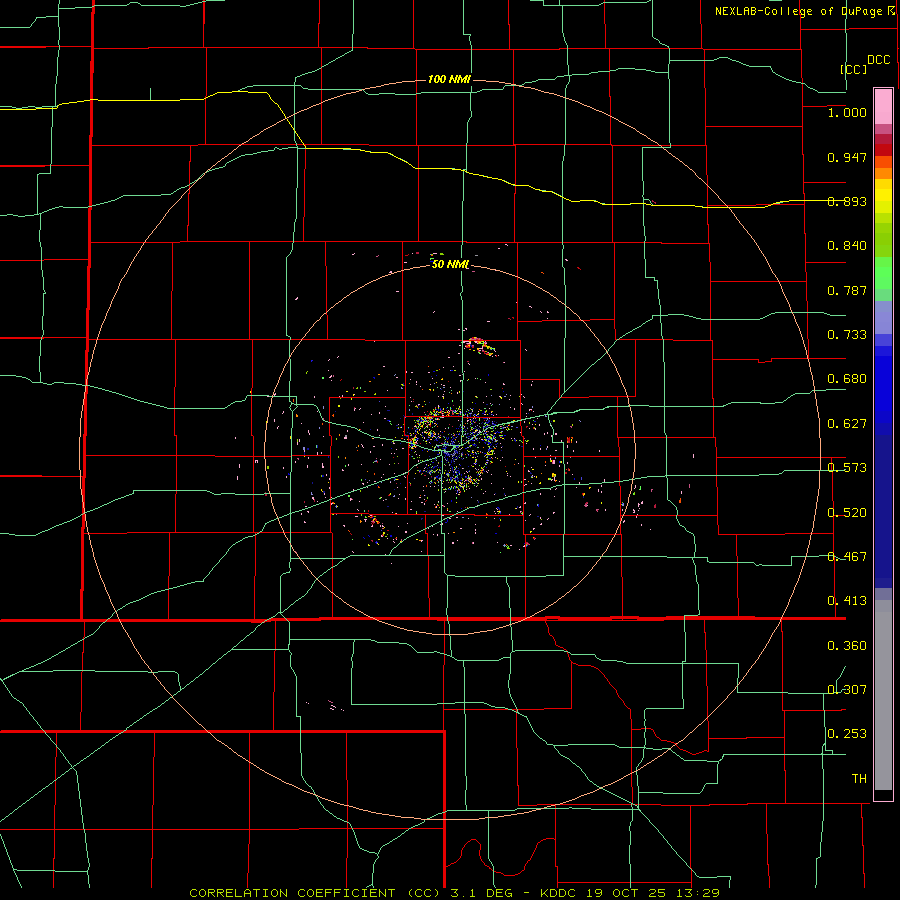Select the 1.000 scale value
The height and width of the screenshot is (900, 900).
click(847, 112)
